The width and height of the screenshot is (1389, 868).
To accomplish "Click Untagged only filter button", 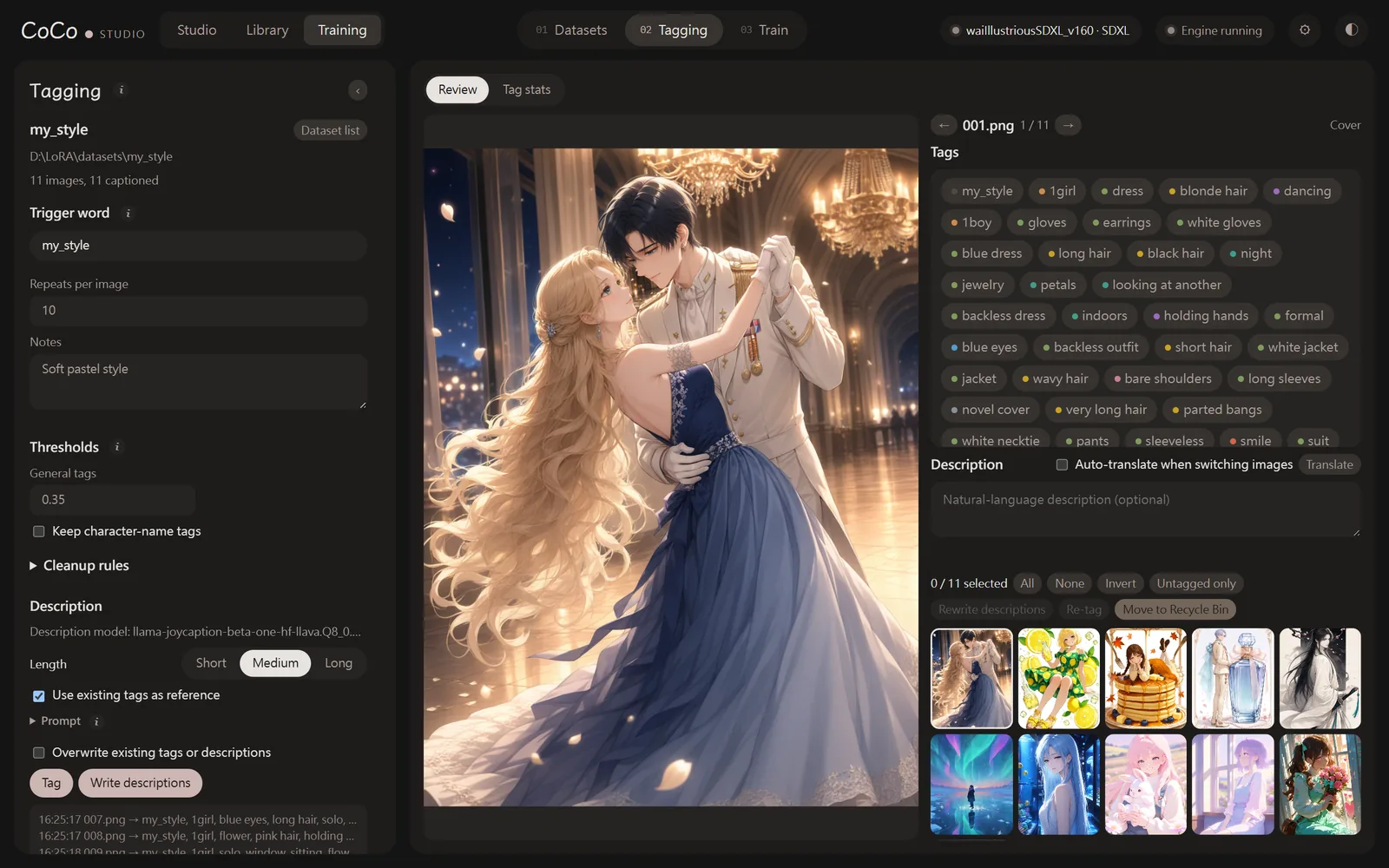I will (x=1195, y=583).
